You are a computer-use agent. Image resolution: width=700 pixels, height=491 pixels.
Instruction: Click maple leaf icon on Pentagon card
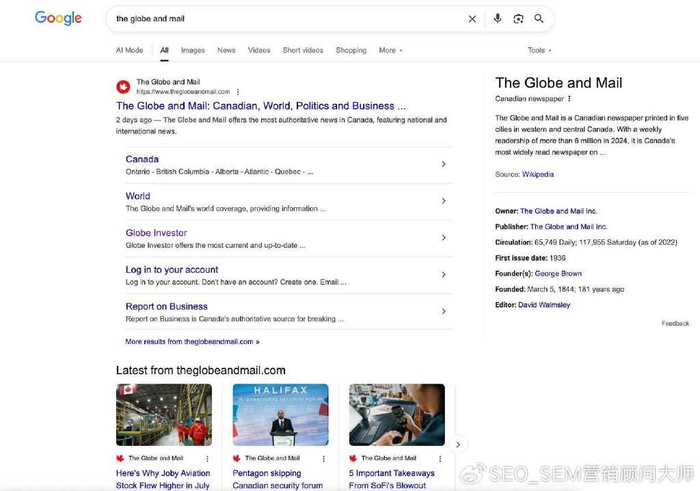pyautogui.click(x=237, y=458)
